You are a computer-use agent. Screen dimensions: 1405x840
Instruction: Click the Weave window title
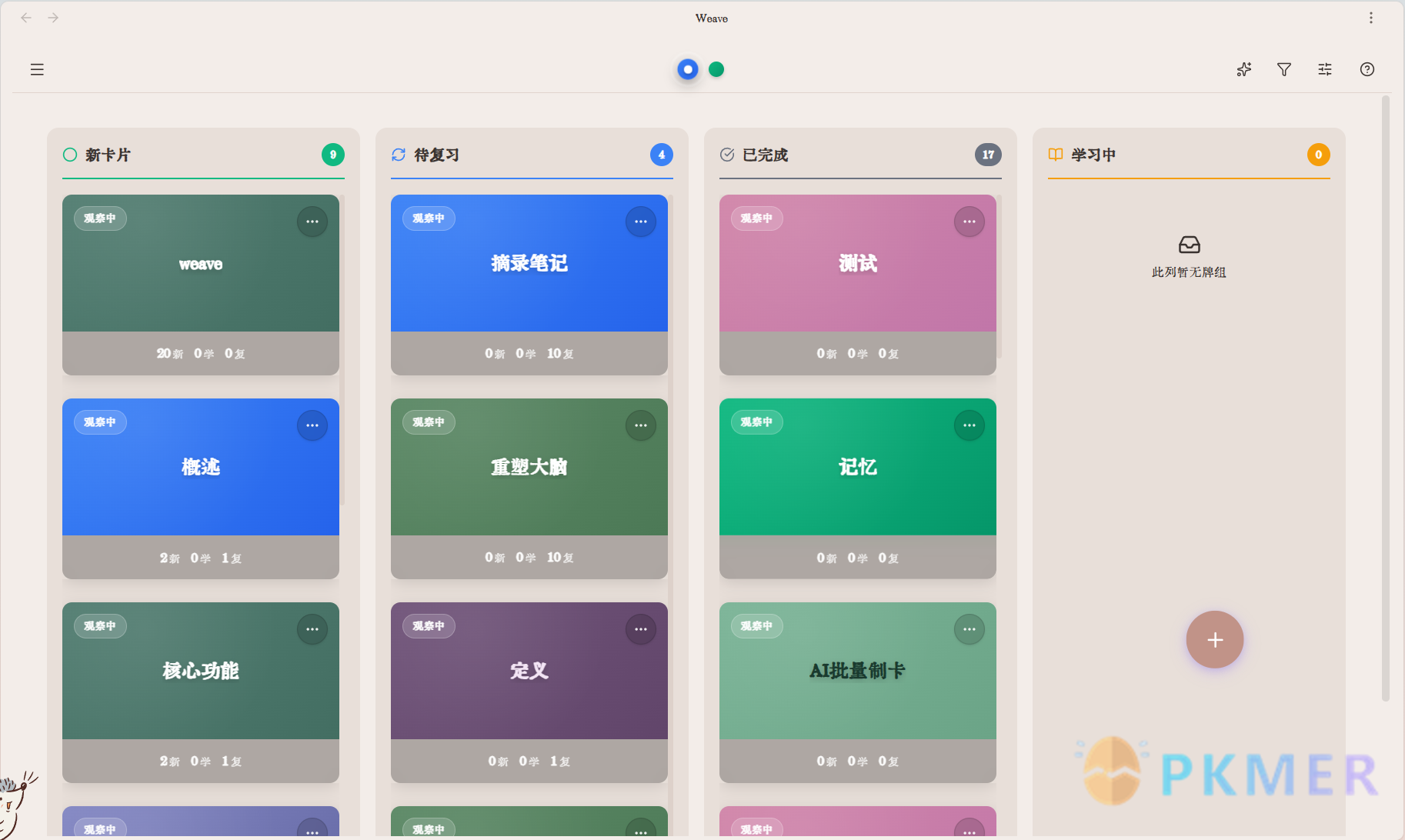pos(712,18)
